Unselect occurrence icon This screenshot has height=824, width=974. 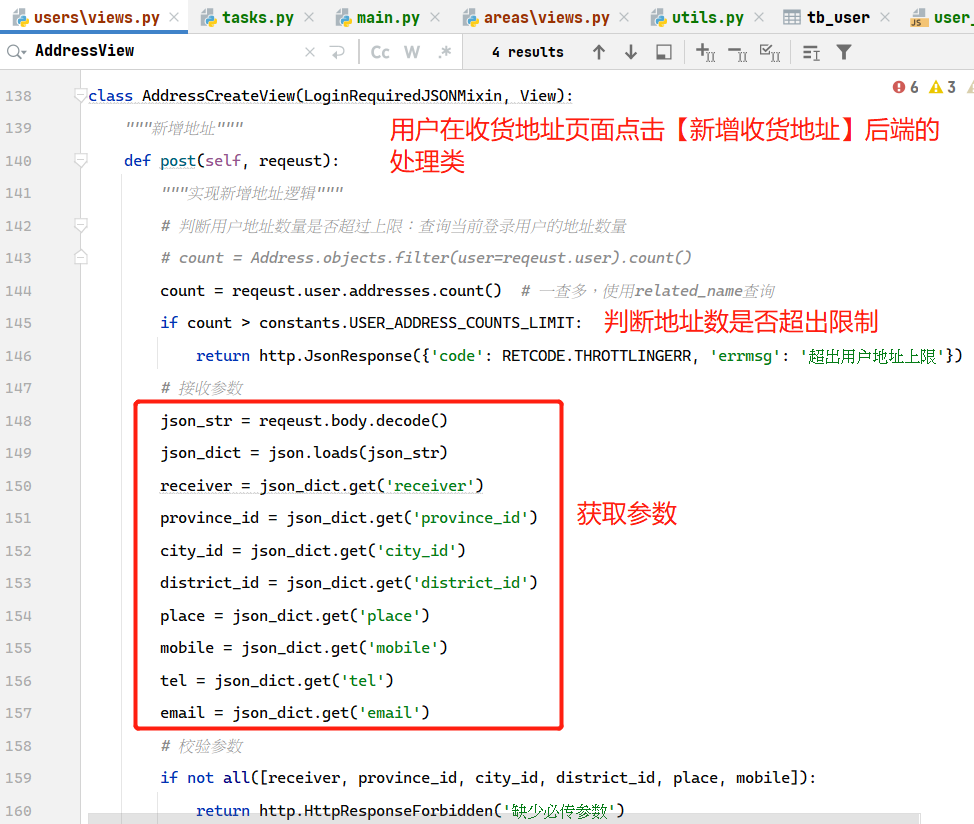[738, 53]
